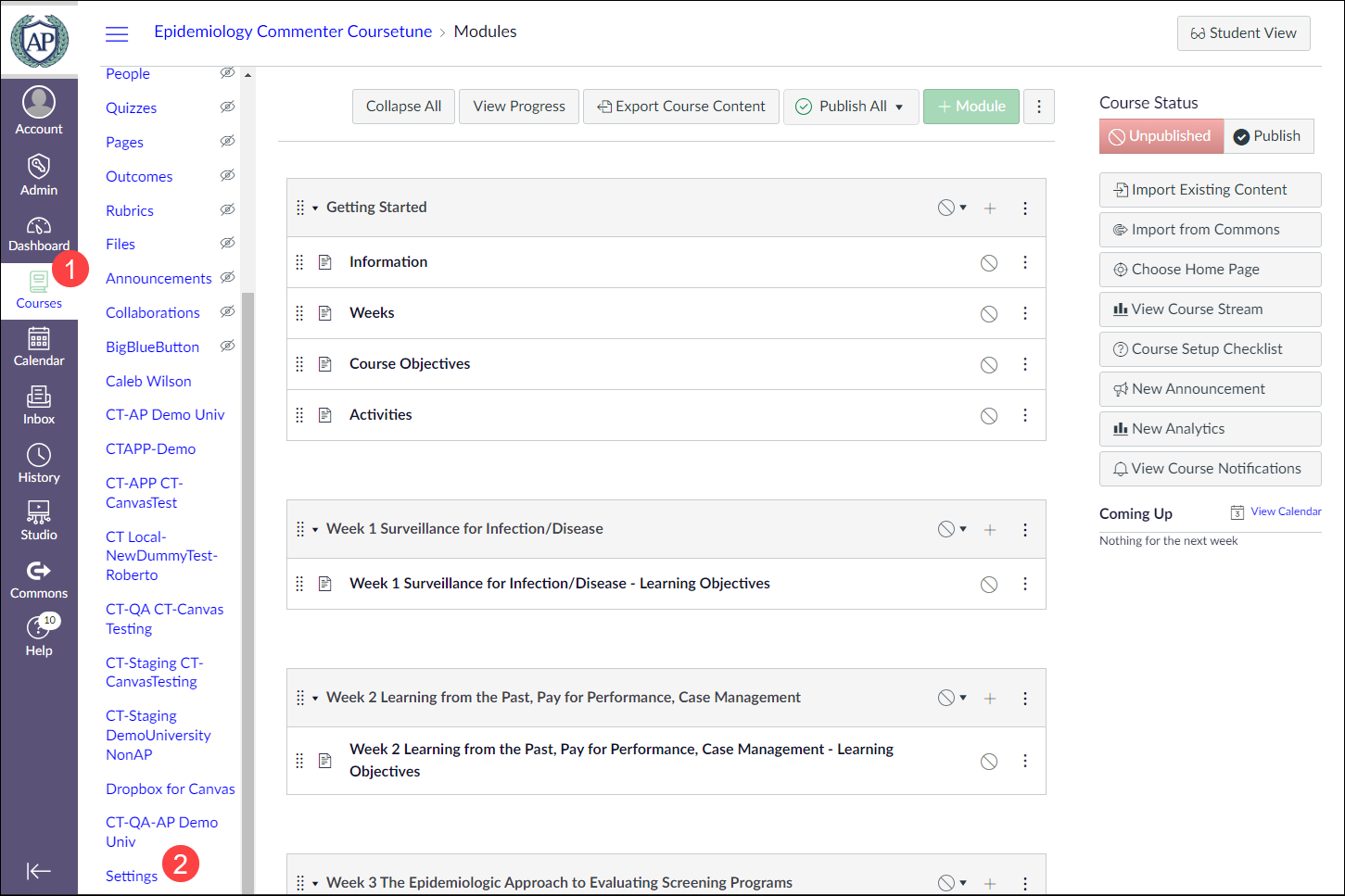Click the View Progress button
The height and width of the screenshot is (896, 1345).
[519, 107]
